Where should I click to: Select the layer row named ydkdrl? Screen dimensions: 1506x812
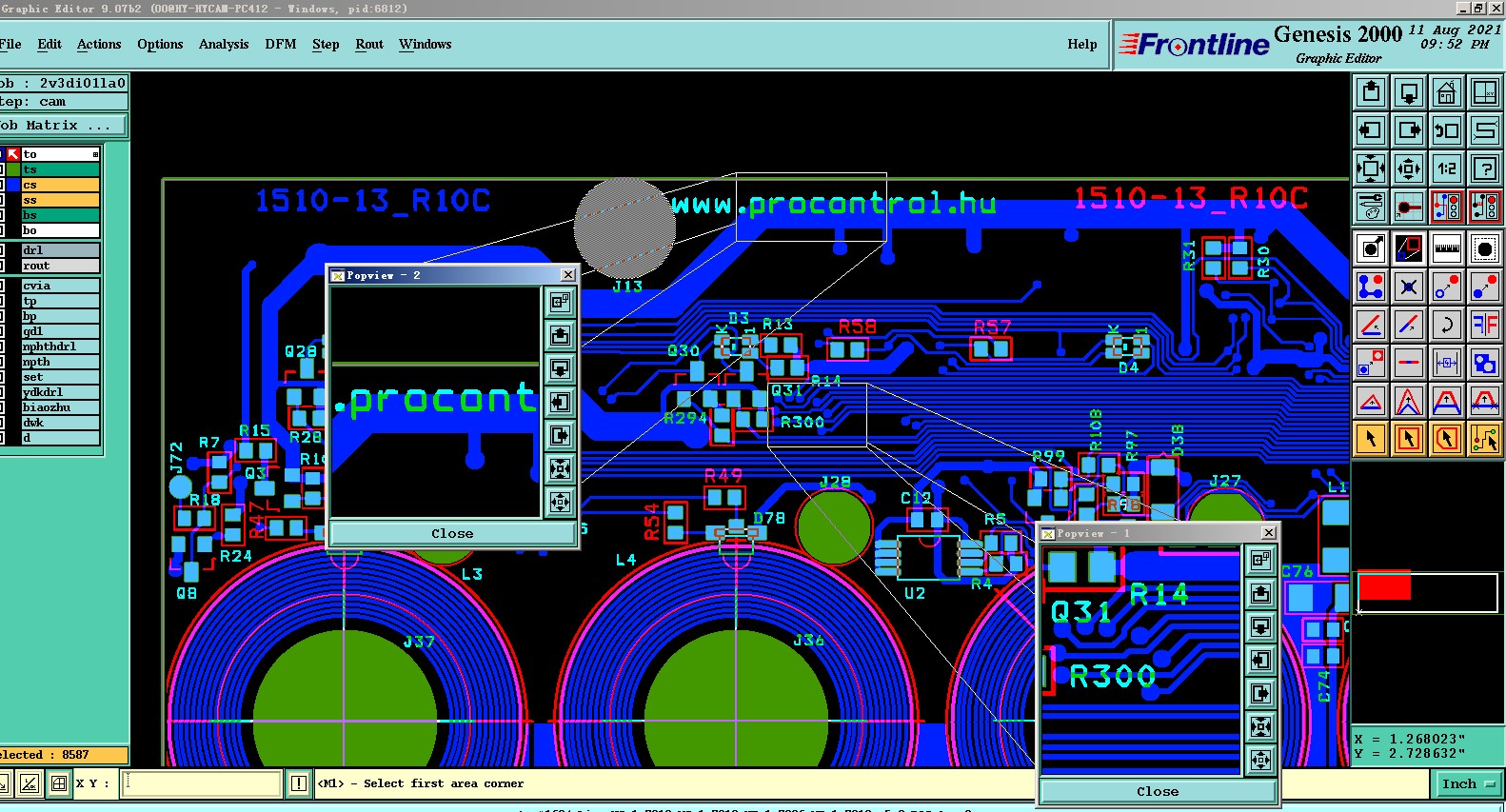(60, 392)
